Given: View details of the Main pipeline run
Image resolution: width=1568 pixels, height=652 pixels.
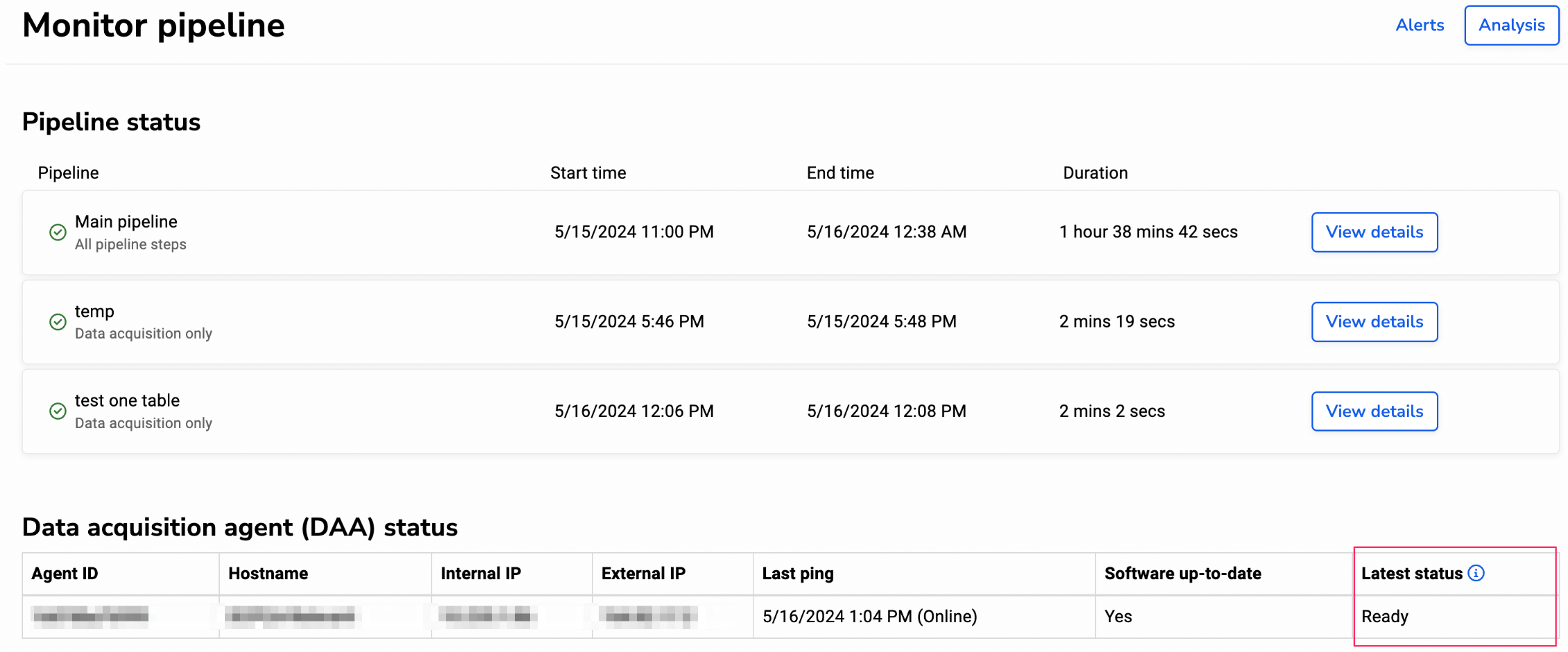Looking at the screenshot, I should [x=1374, y=232].
